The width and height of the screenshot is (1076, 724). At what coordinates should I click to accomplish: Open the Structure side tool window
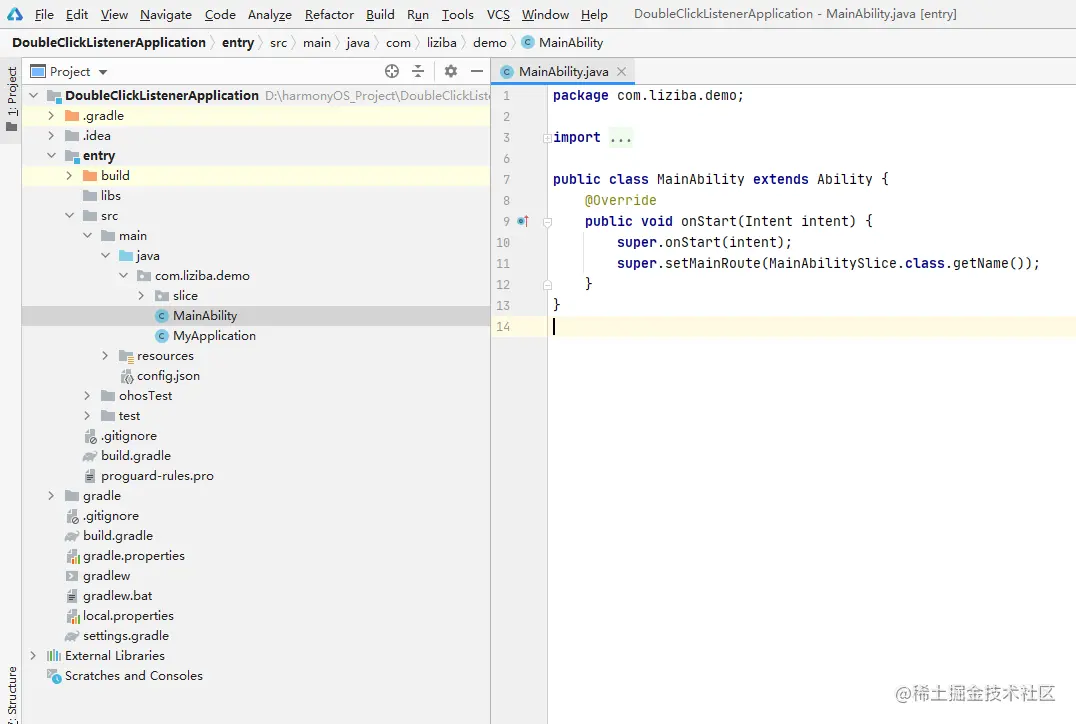(x=11, y=694)
